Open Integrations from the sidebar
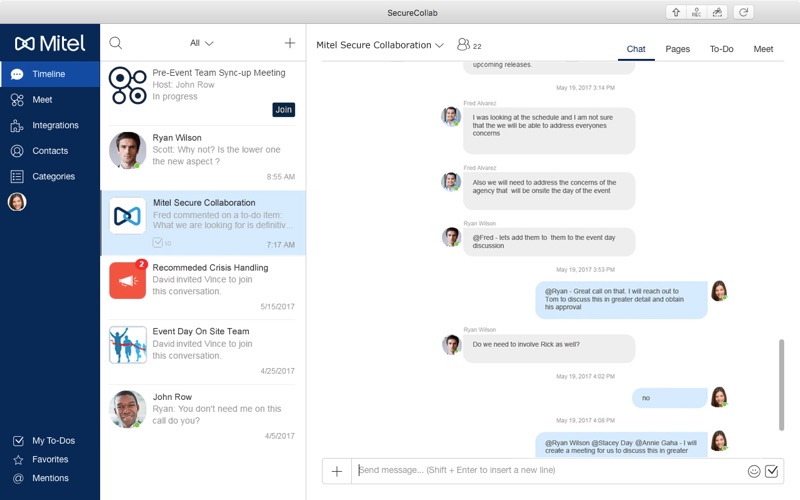 pos(50,125)
